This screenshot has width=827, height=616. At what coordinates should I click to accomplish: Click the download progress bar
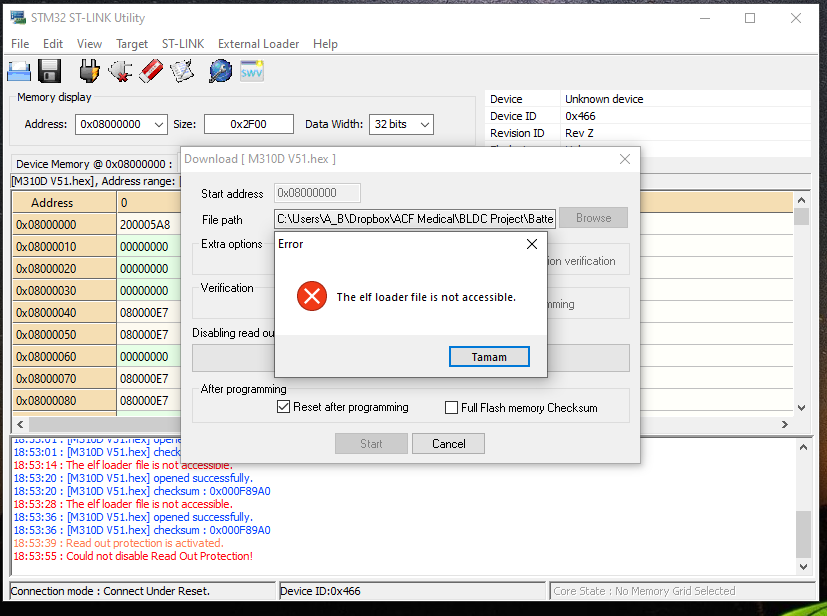click(x=410, y=358)
